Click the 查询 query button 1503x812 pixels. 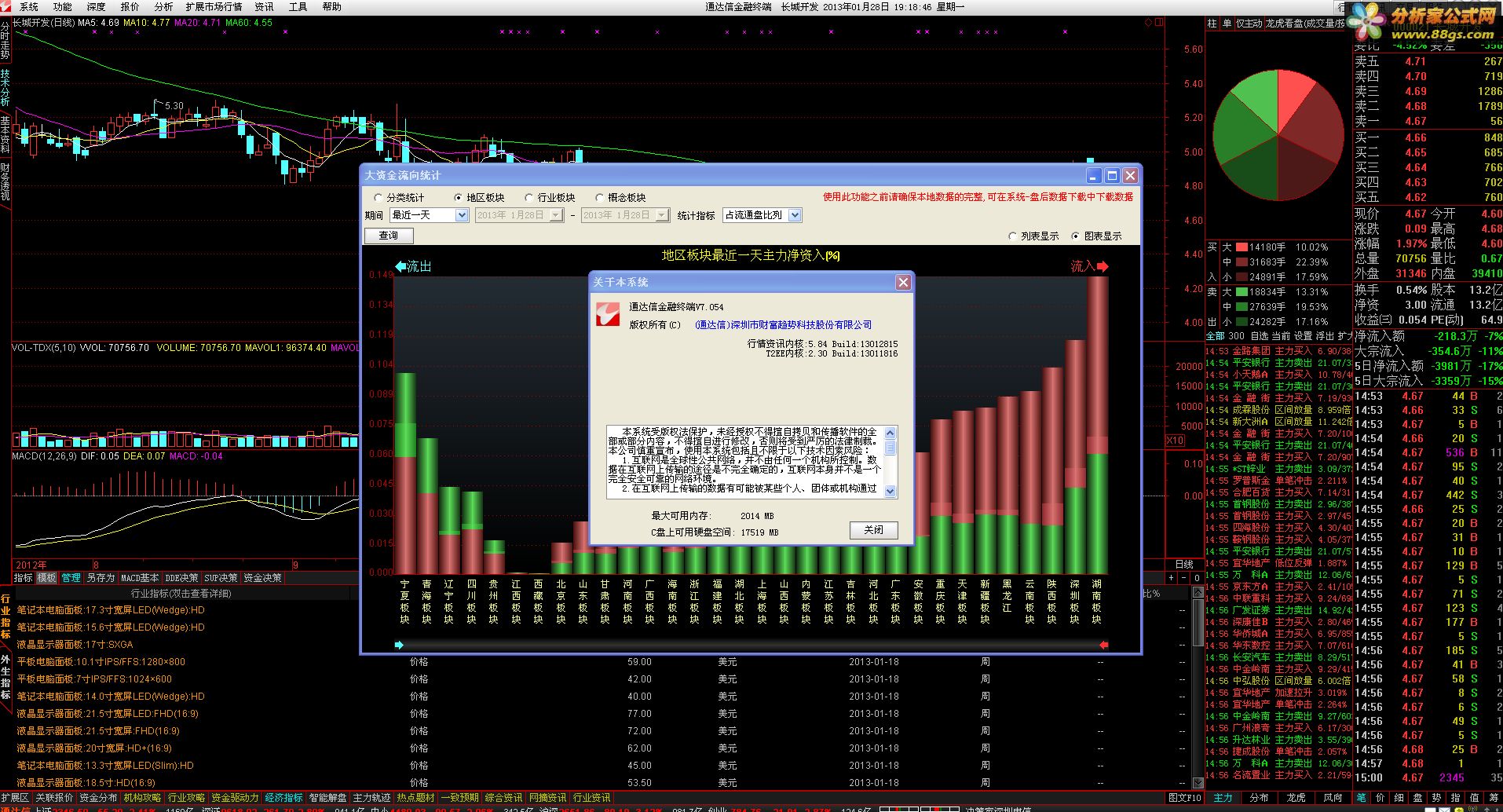389,236
